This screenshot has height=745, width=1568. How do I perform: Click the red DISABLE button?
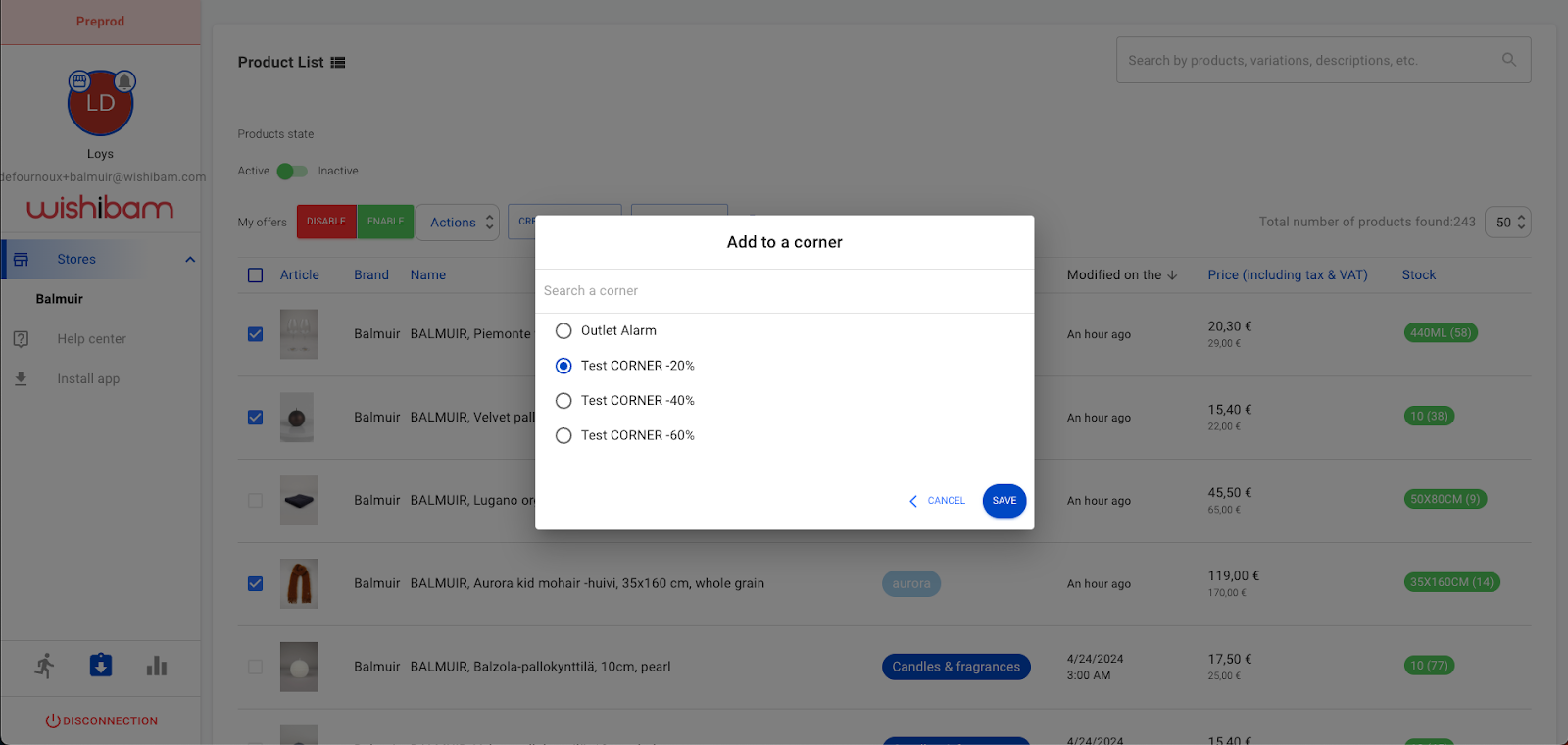[326, 222]
